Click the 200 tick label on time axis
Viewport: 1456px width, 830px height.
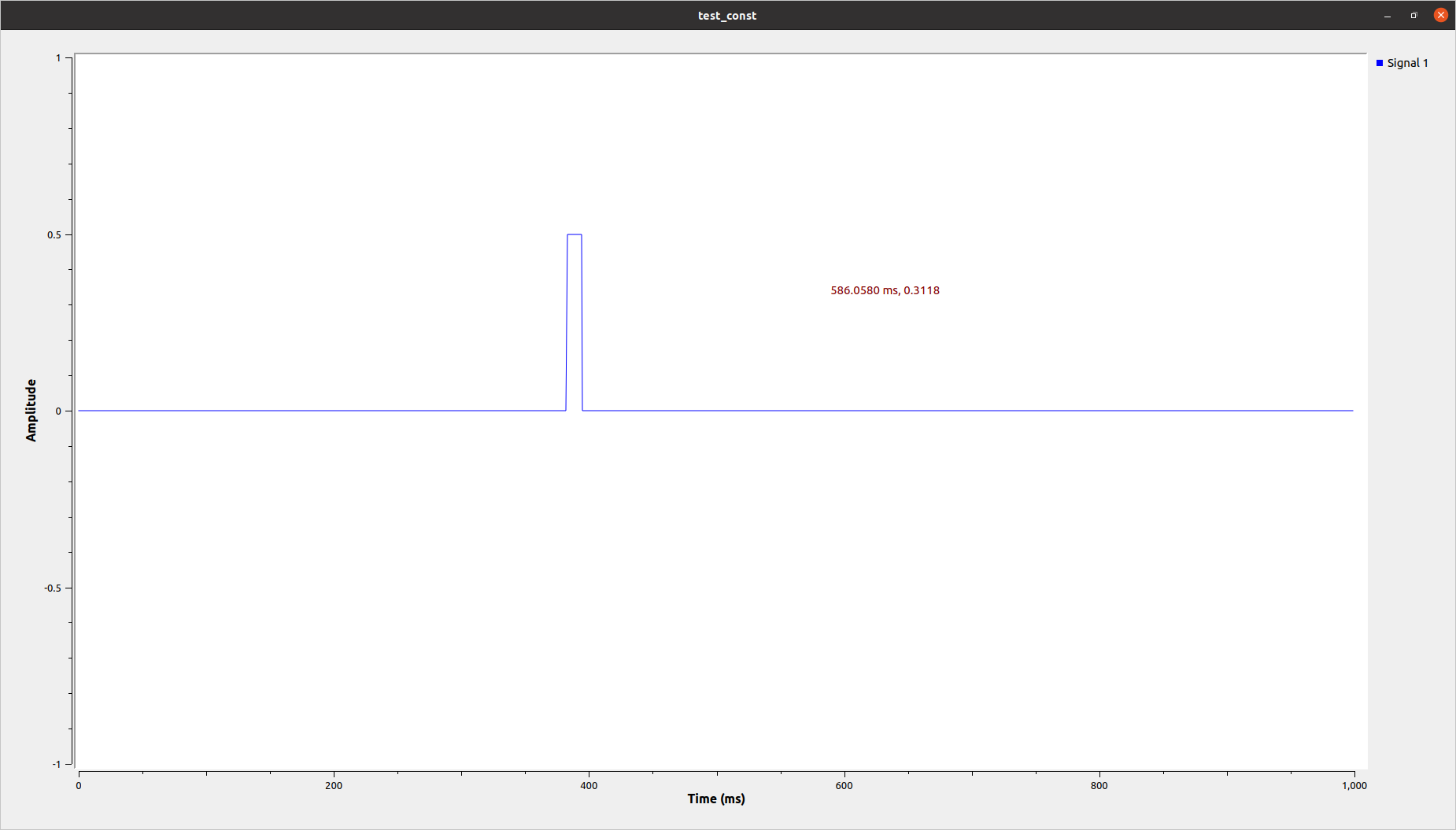pos(334,785)
